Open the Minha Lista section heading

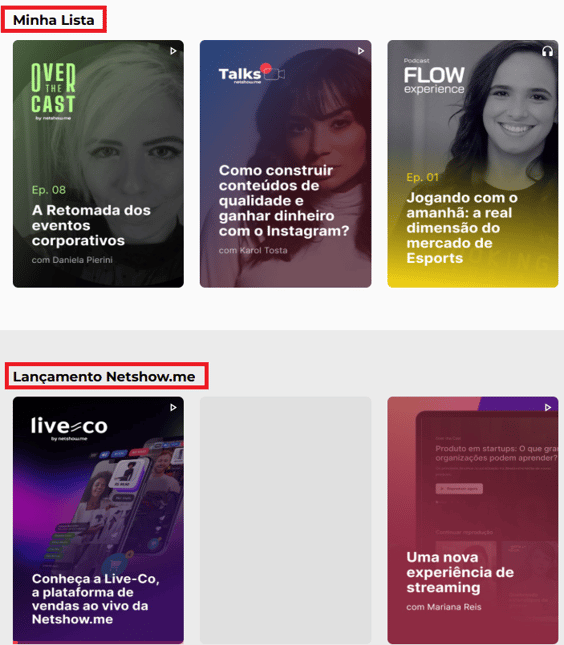(x=53, y=20)
